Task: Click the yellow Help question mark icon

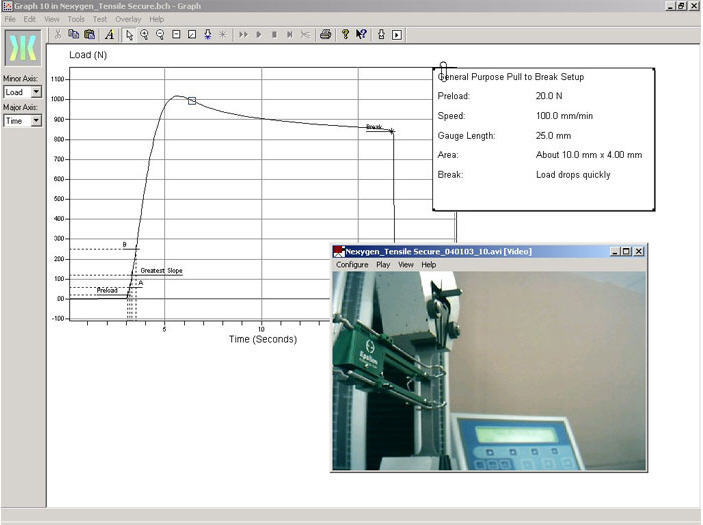Action: tap(345, 35)
